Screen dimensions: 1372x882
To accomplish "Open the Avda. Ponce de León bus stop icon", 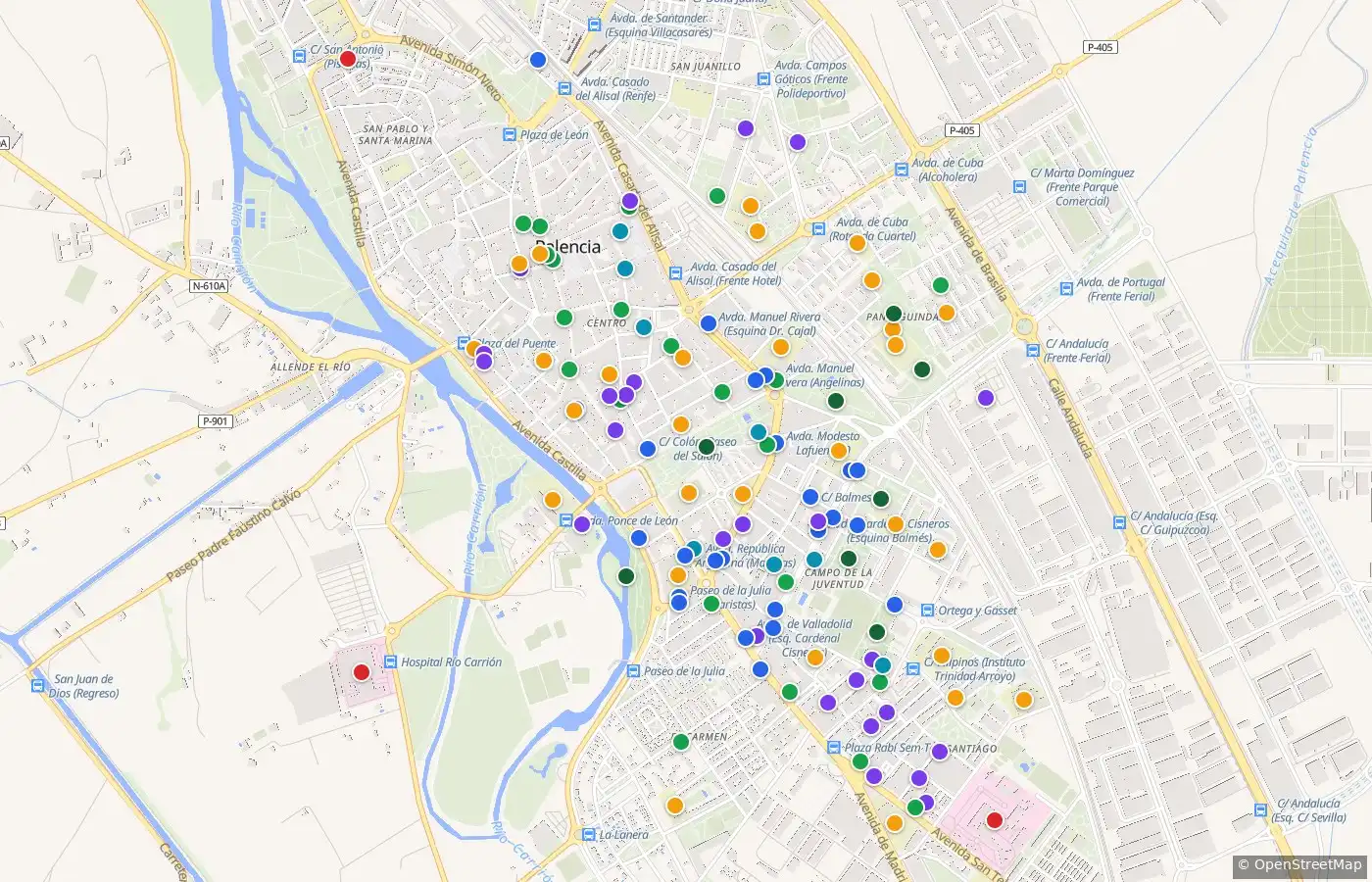I will coord(566,520).
